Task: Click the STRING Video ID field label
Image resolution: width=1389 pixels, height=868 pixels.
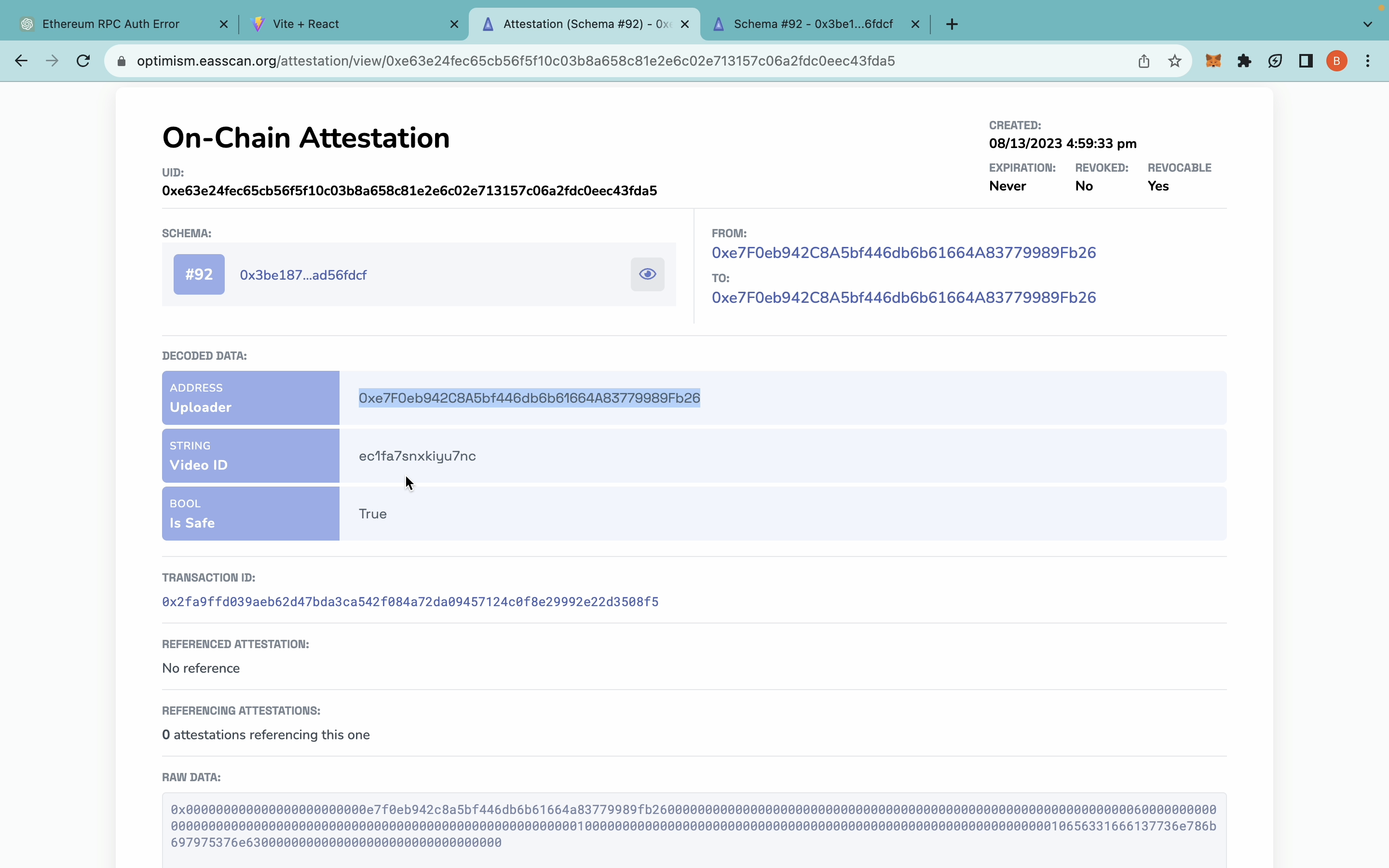Action: tap(251, 456)
